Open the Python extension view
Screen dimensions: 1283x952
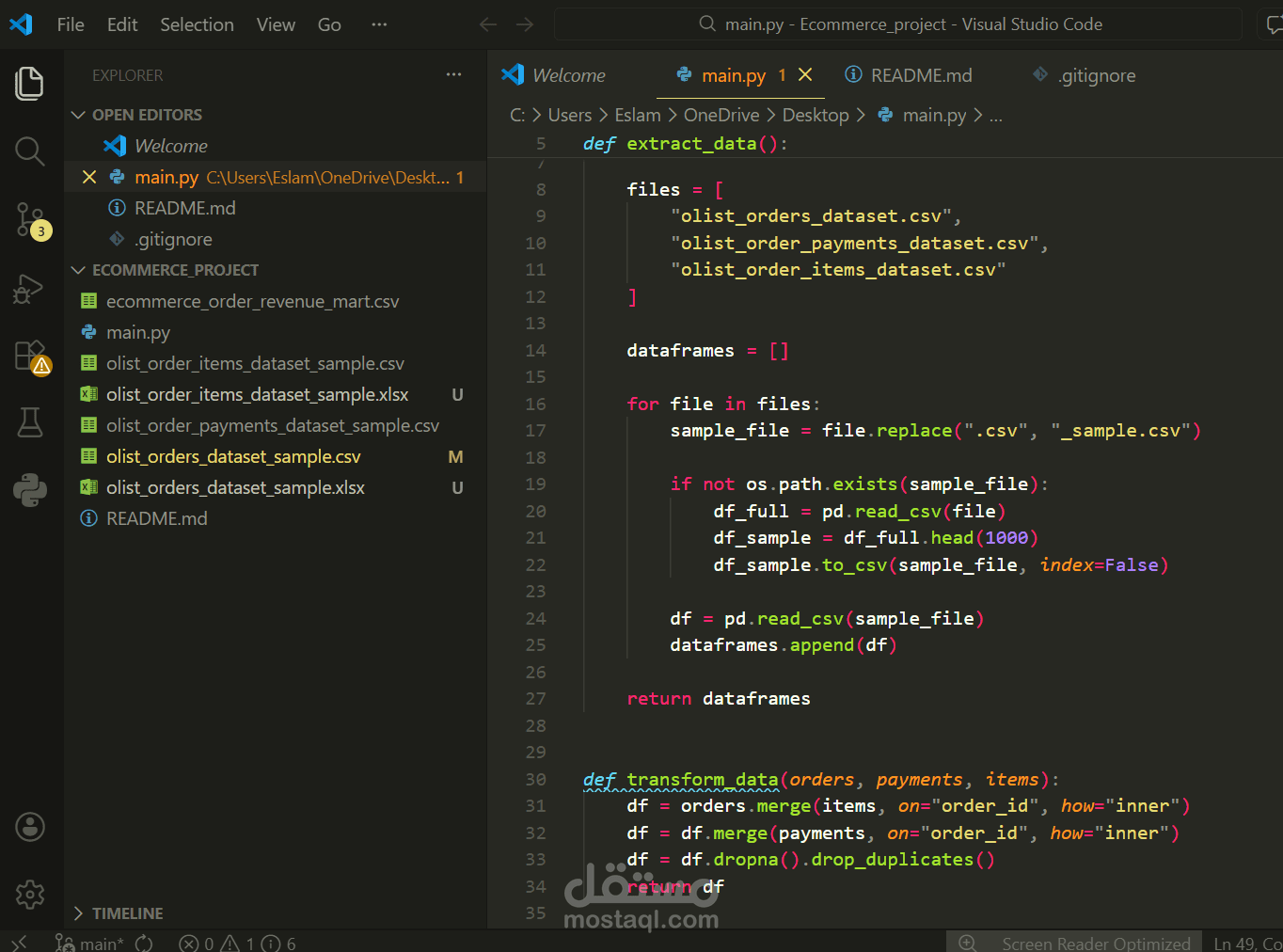pos(30,490)
